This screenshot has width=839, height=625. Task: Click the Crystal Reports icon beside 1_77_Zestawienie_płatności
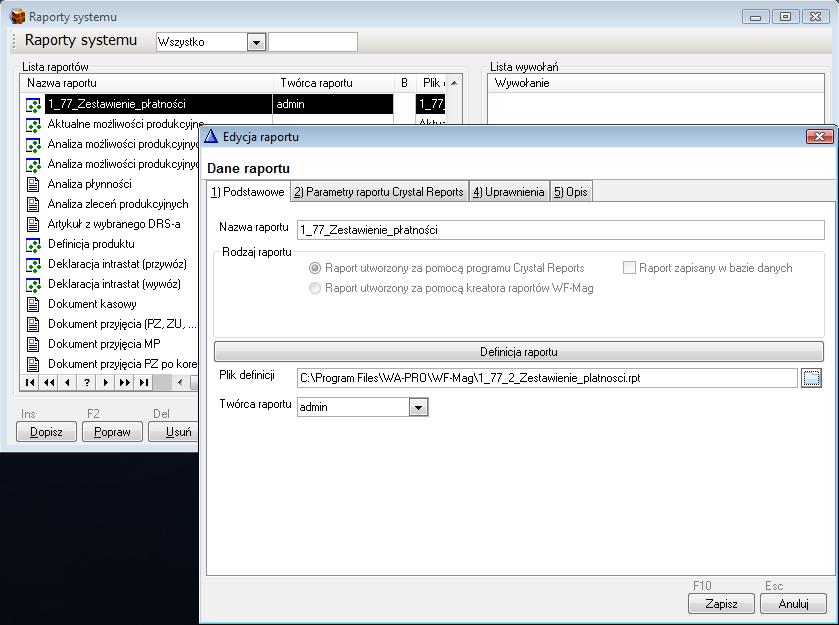coord(33,104)
